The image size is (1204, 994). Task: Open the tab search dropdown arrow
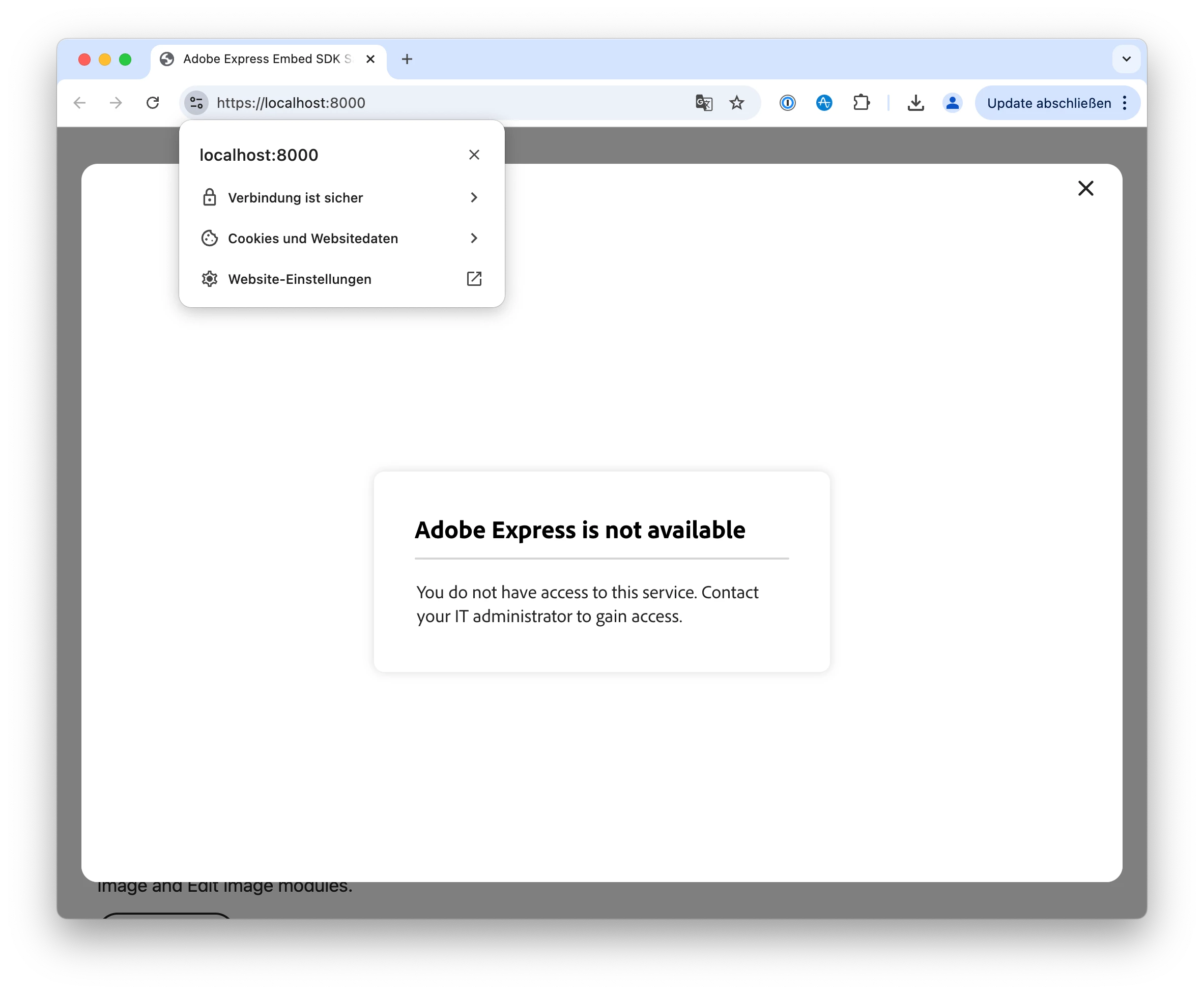(1126, 59)
